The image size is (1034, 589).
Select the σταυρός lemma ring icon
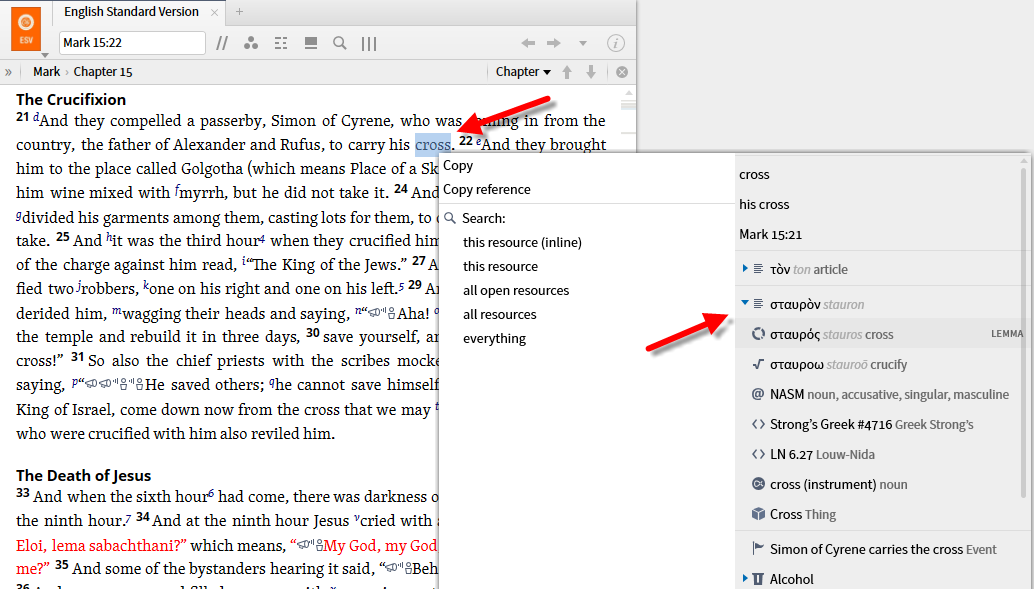pos(758,334)
